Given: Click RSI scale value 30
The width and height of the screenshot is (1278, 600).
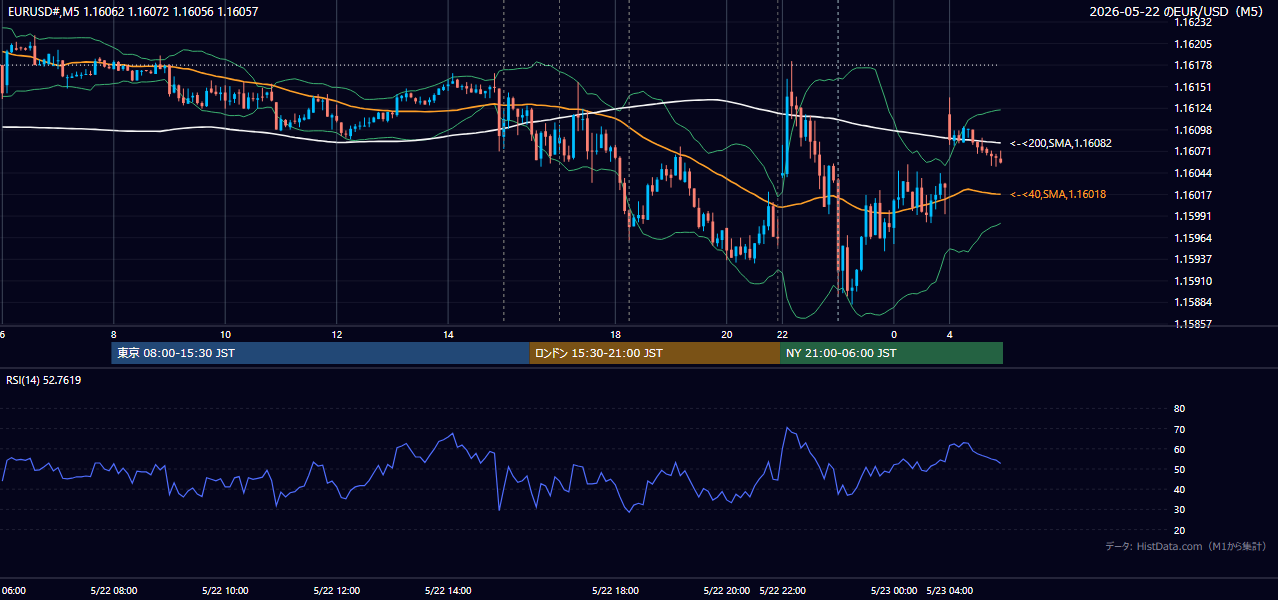Looking at the screenshot, I should tap(1179, 510).
